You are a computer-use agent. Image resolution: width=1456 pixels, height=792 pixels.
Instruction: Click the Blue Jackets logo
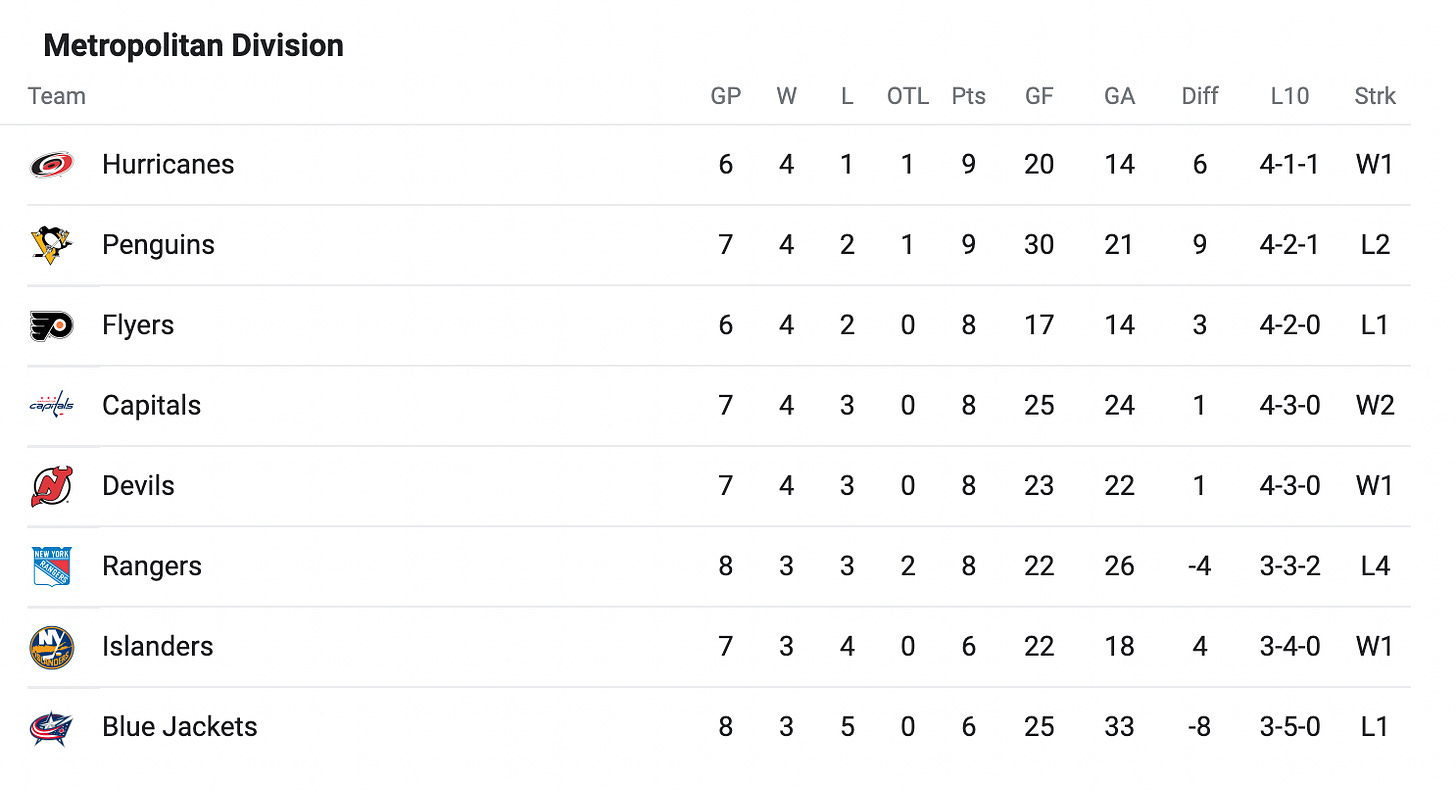tap(51, 727)
